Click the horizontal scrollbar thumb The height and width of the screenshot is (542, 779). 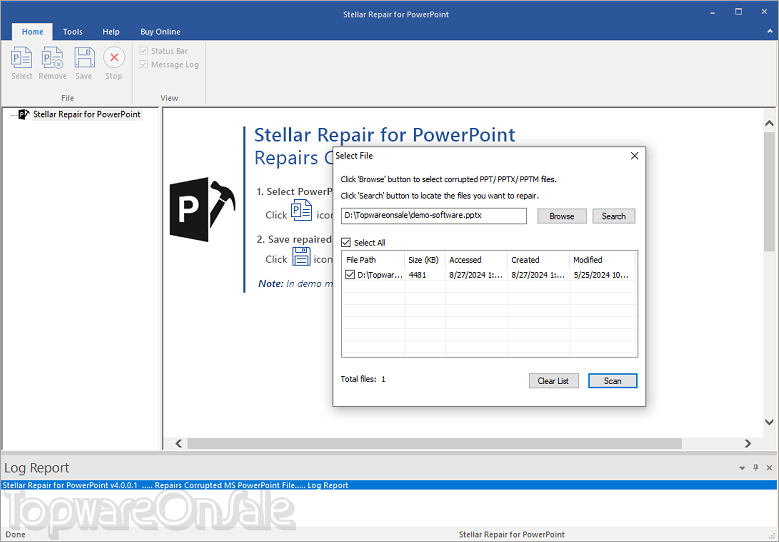tap(435, 443)
